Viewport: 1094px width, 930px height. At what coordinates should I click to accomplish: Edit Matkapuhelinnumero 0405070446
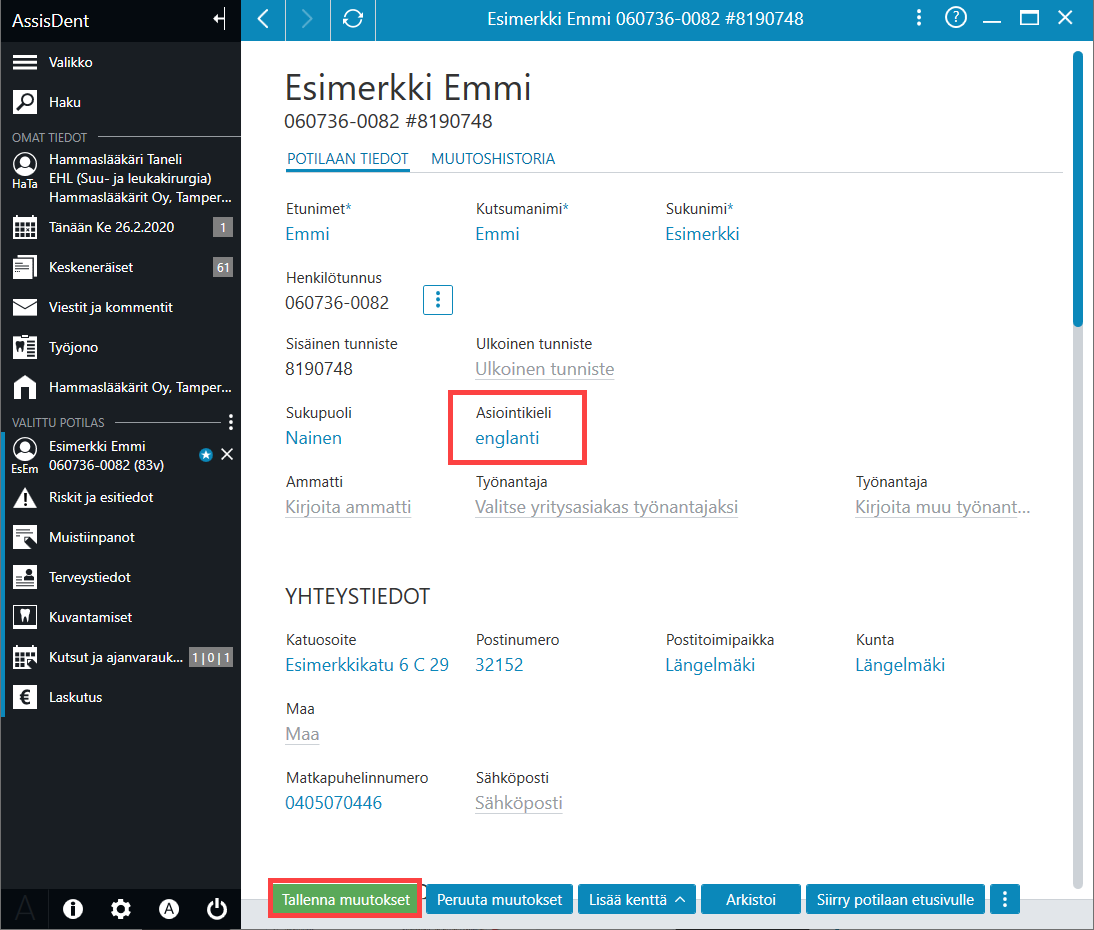[334, 803]
